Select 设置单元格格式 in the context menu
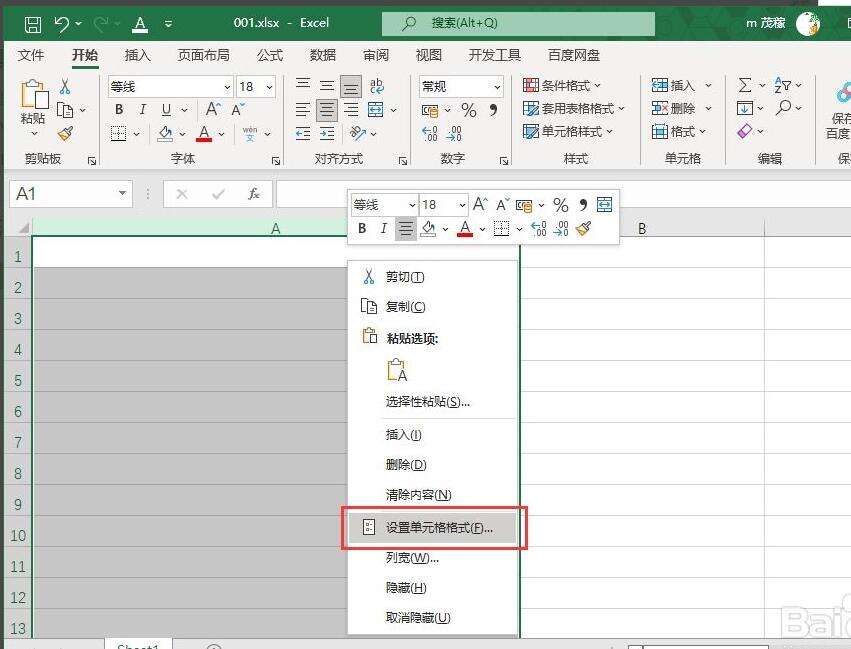The width and height of the screenshot is (851, 649). pos(438,527)
